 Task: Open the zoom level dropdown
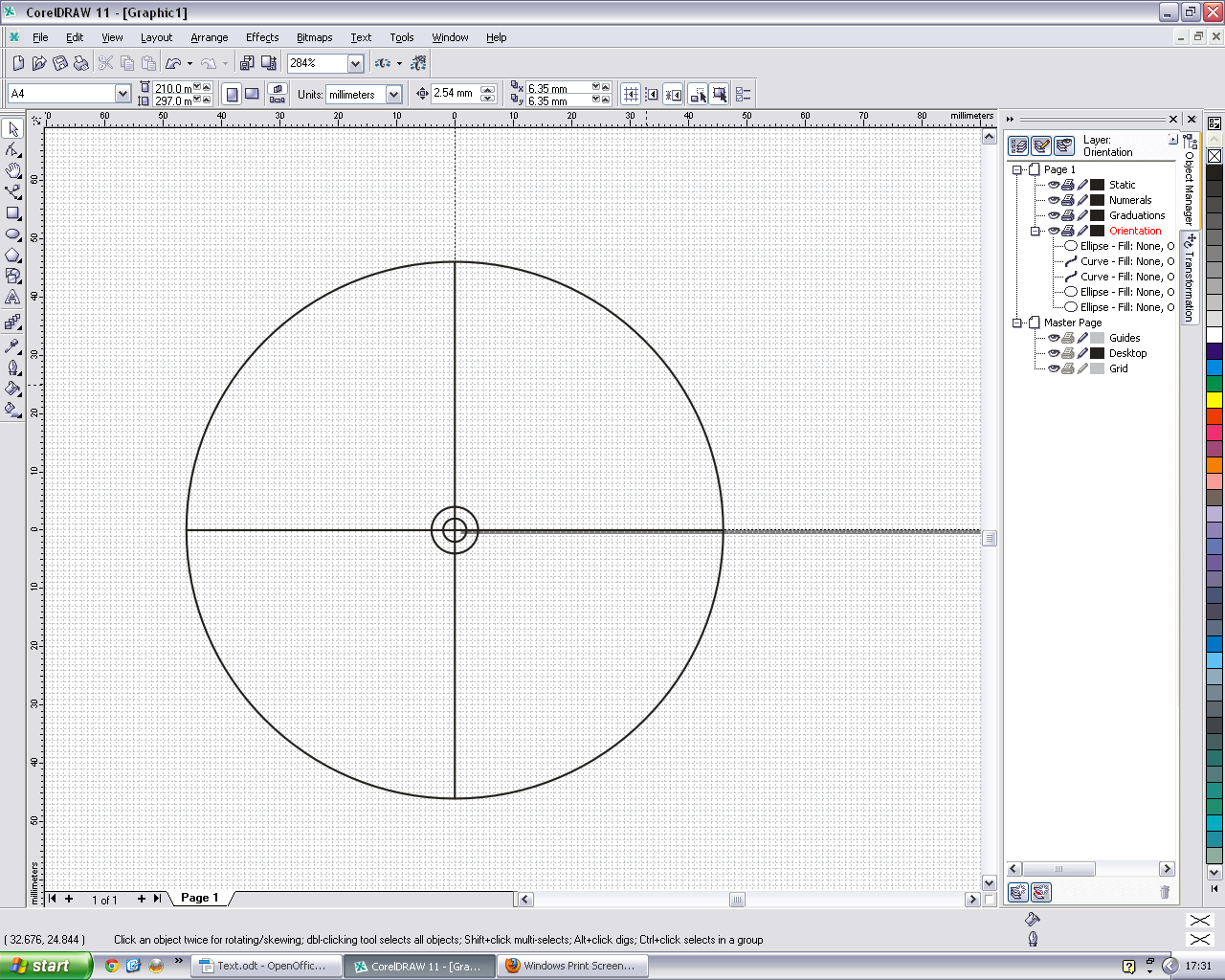(x=355, y=63)
